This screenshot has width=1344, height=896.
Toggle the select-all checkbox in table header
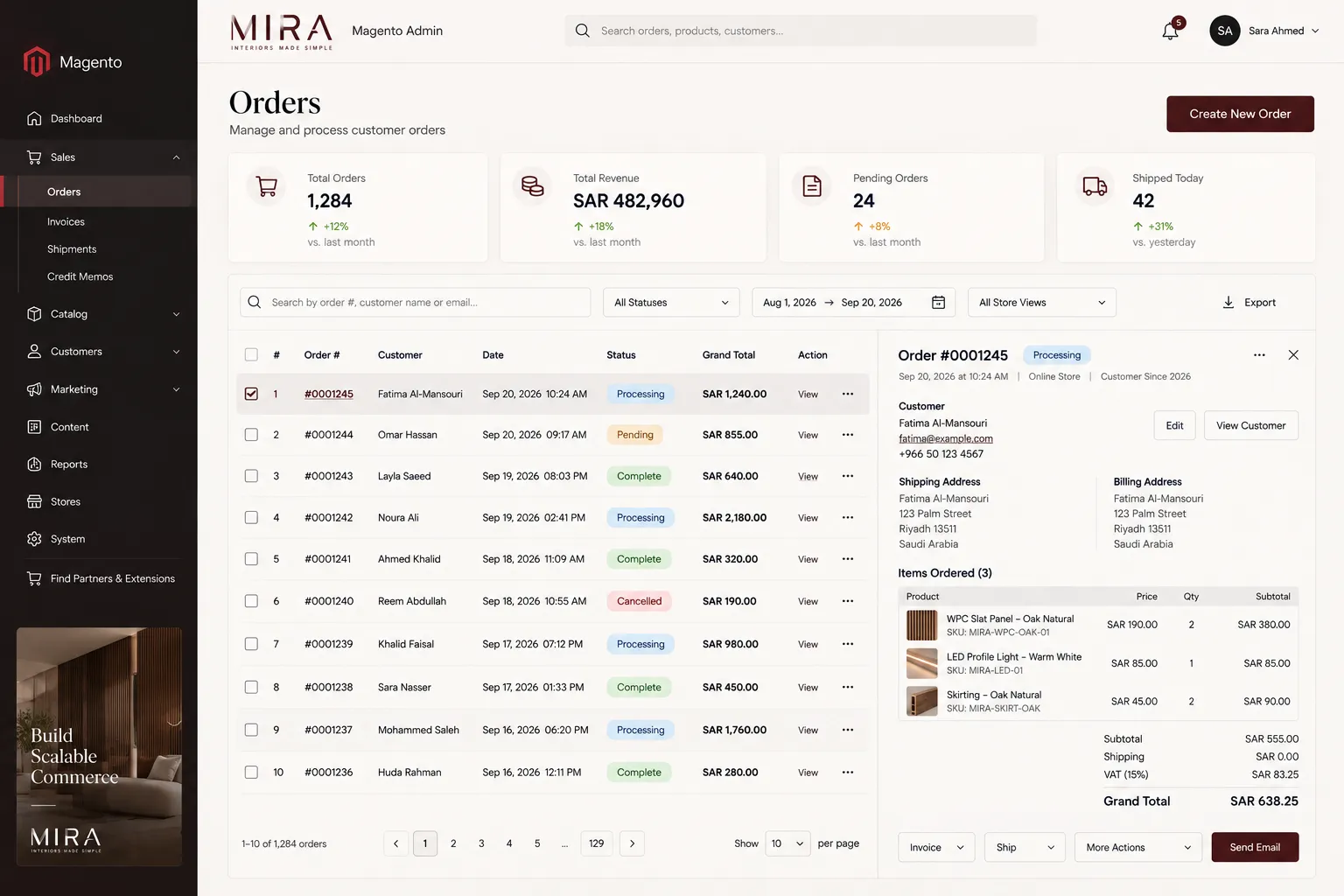tap(251, 355)
